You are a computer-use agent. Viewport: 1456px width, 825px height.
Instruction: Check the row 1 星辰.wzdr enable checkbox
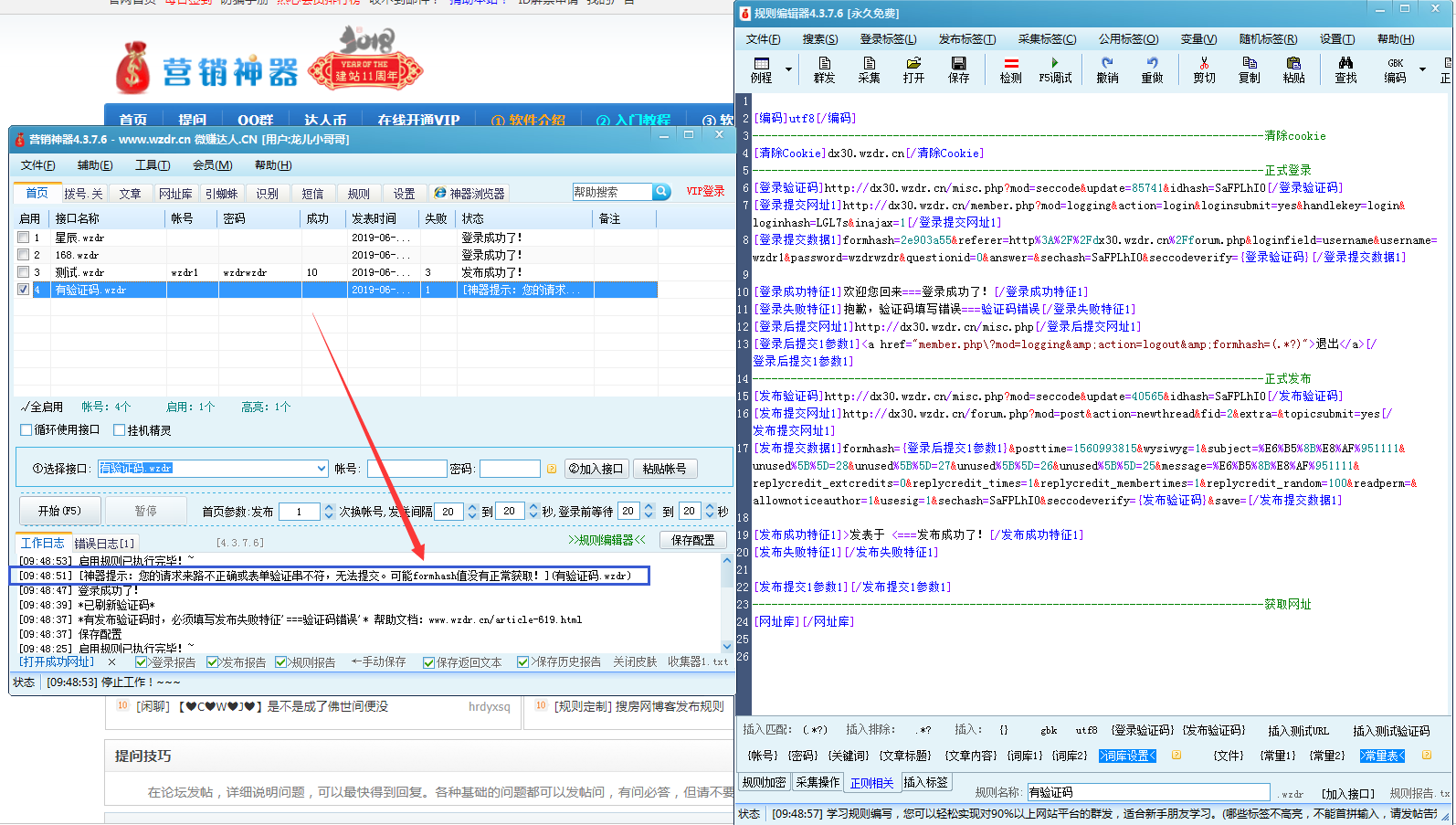click(x=24, y=238)
